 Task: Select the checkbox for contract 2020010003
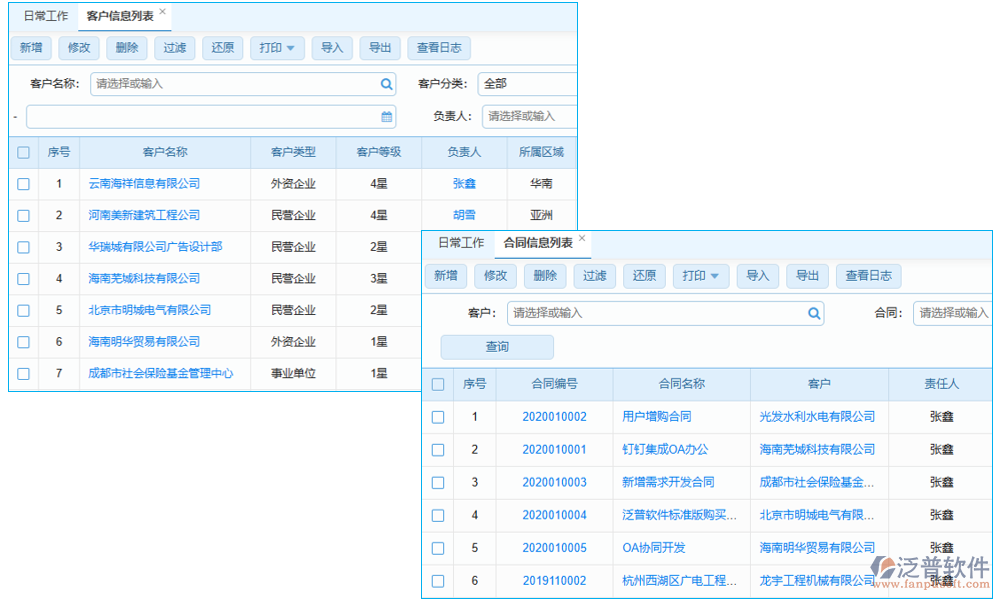[438, 483]
